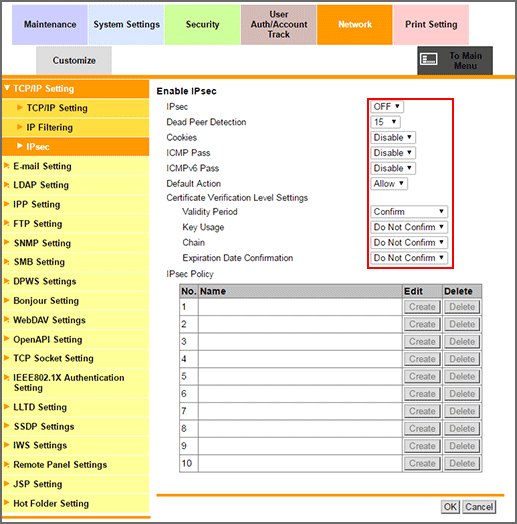The height and width of the screenshot is (524, 517).
Task: Open the Network tab
Action: [x=355, y=25]
